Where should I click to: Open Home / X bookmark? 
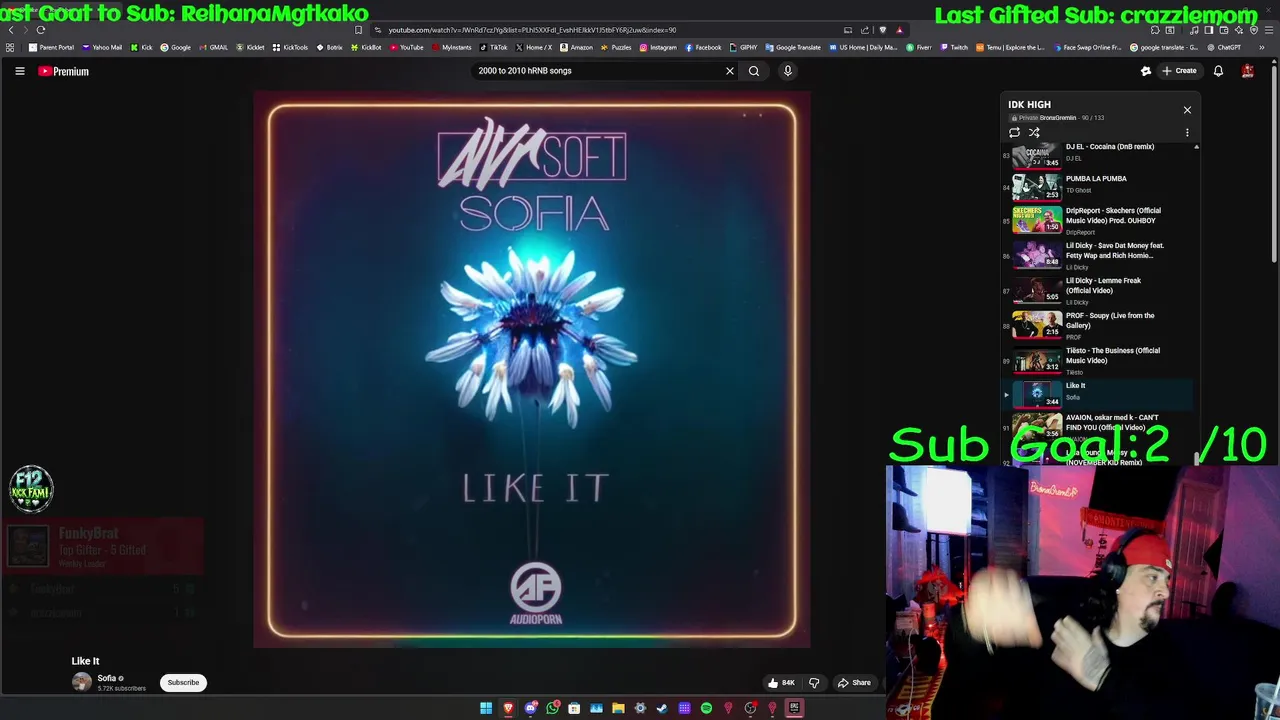pyautogui.click(x=534, y=47)
